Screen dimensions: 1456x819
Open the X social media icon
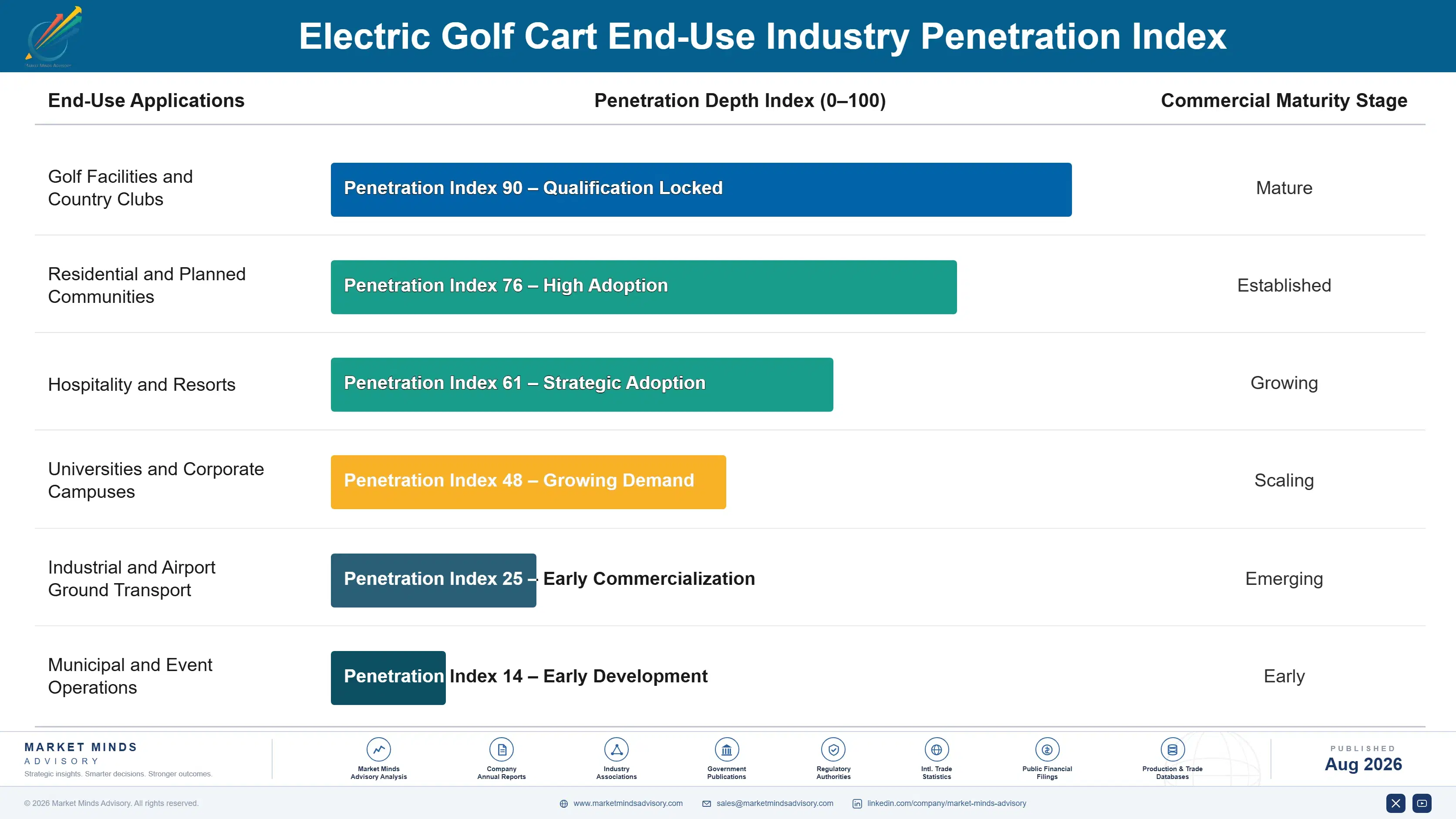pos(1395,803)
